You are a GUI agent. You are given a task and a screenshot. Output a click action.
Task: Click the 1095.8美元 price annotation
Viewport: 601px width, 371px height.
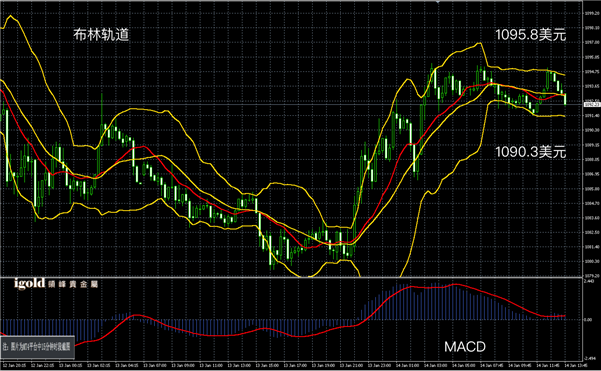pos(530,35)
